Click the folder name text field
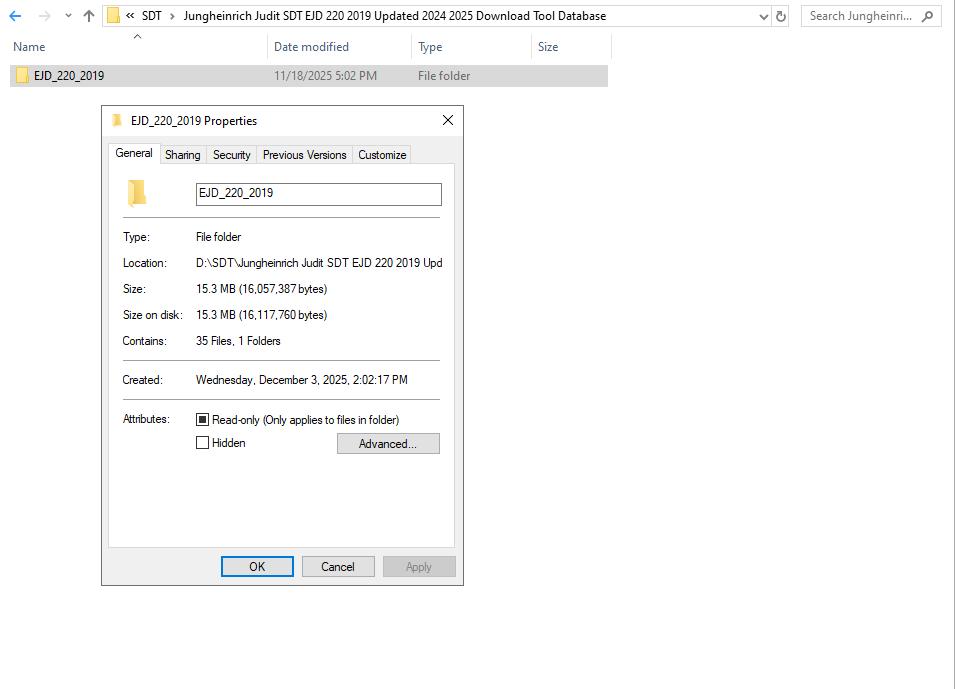Viewport: 955px width, 689px height. click(x=318, y=193)
